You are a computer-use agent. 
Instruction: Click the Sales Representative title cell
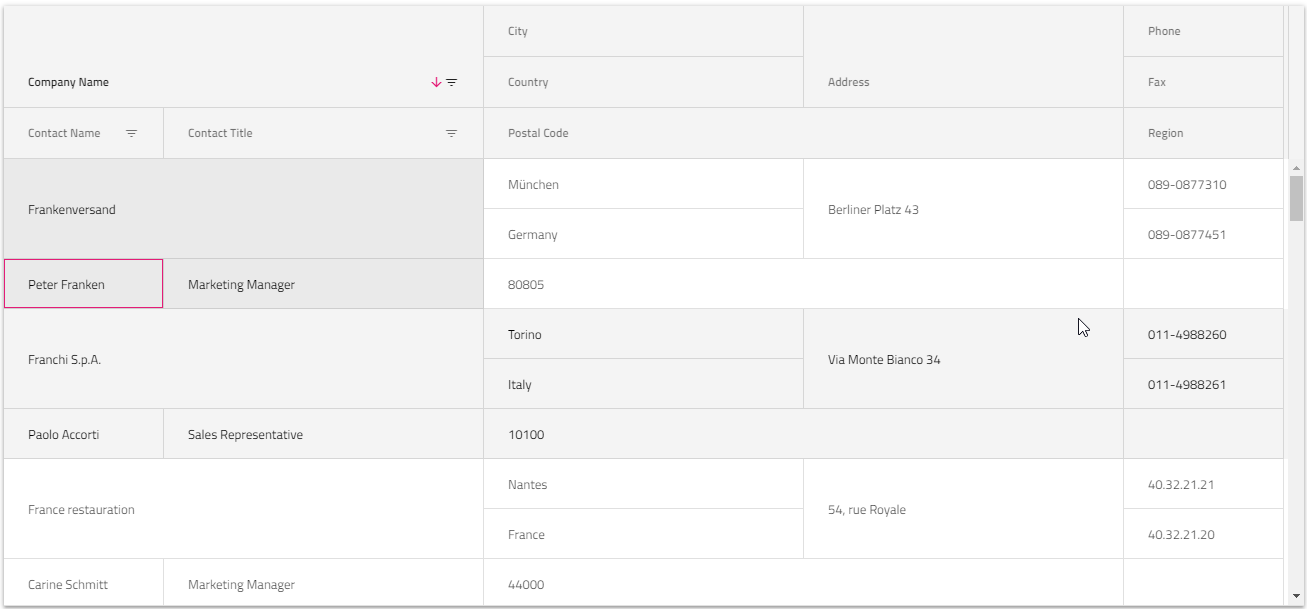pyautogui.click(x=323, y=434)
